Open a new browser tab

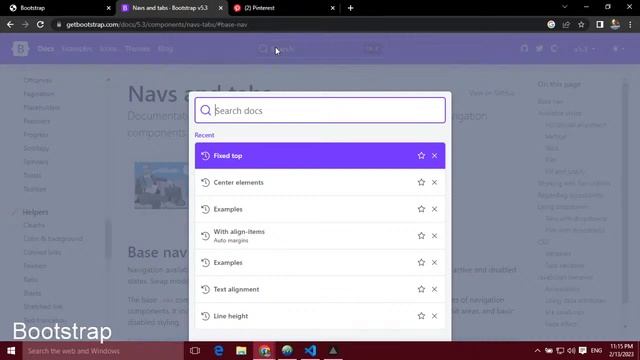(x=350, y=8)
